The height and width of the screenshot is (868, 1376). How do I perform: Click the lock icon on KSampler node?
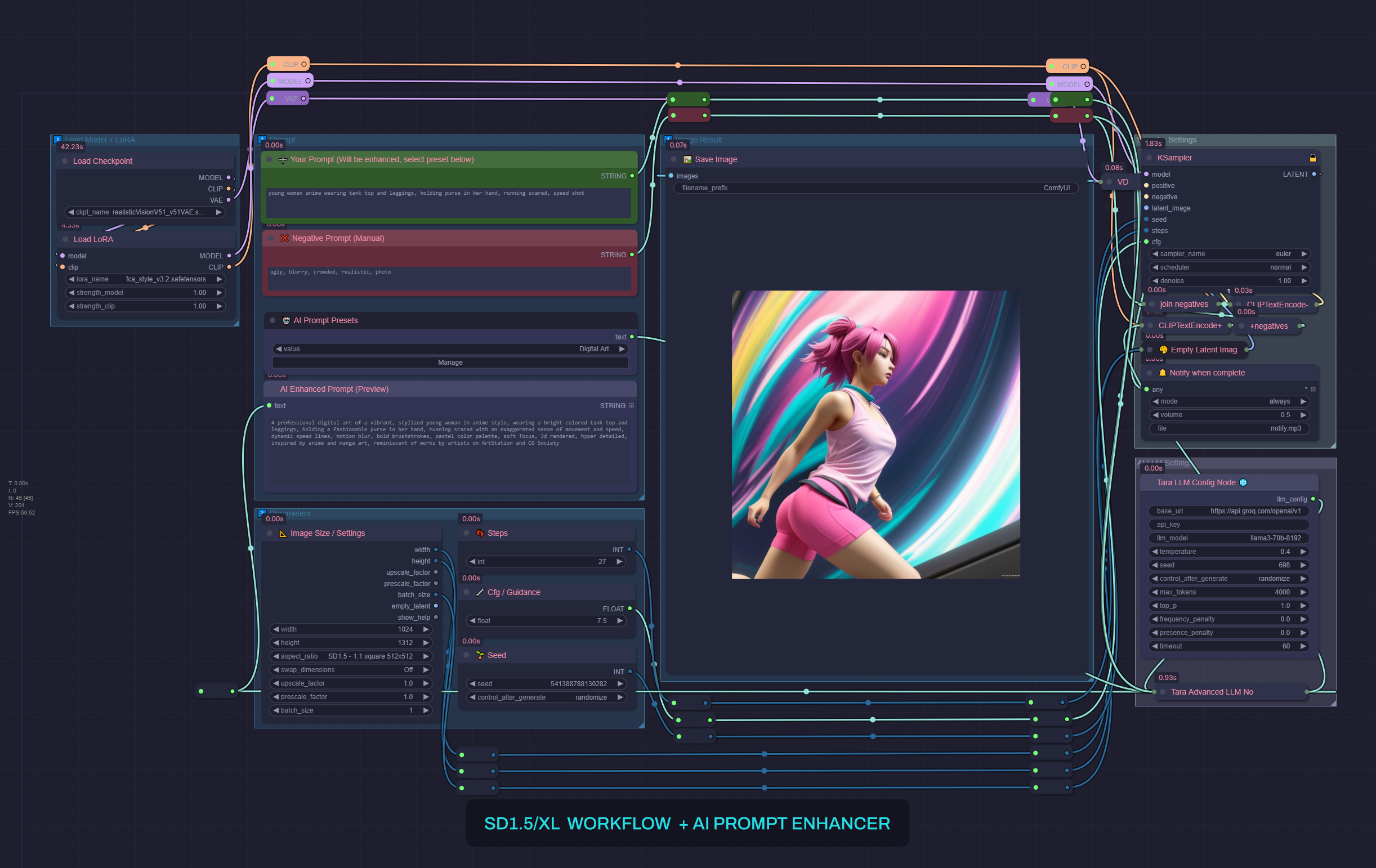coord(1312,158)
